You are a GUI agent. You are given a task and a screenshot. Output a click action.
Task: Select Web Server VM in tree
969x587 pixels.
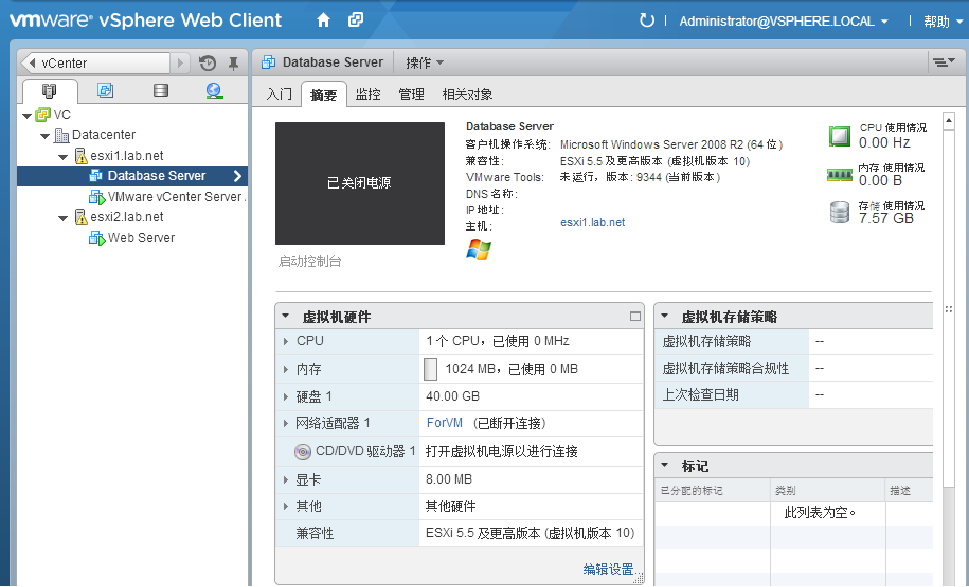click(x=141, y=238)
